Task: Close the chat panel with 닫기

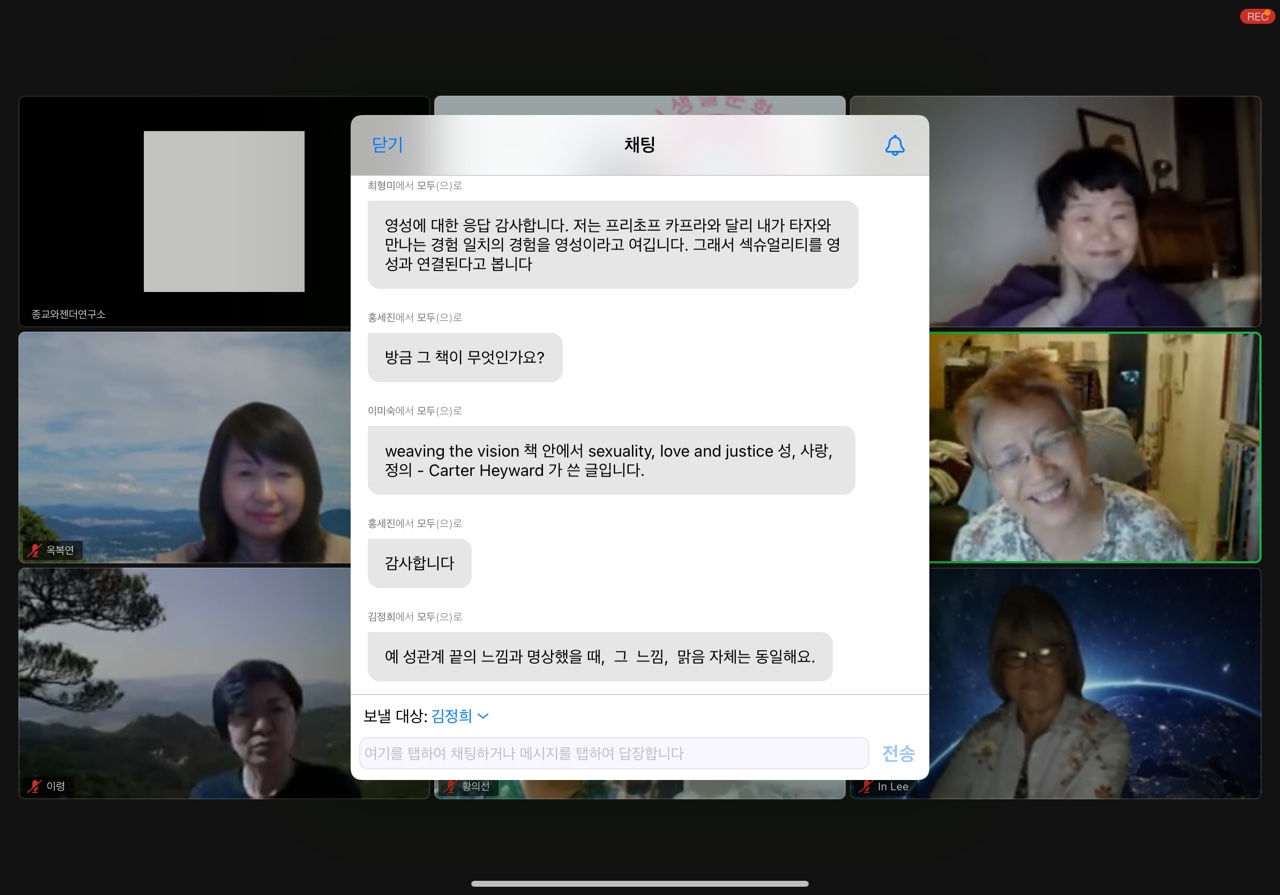Action: point(387,145)
